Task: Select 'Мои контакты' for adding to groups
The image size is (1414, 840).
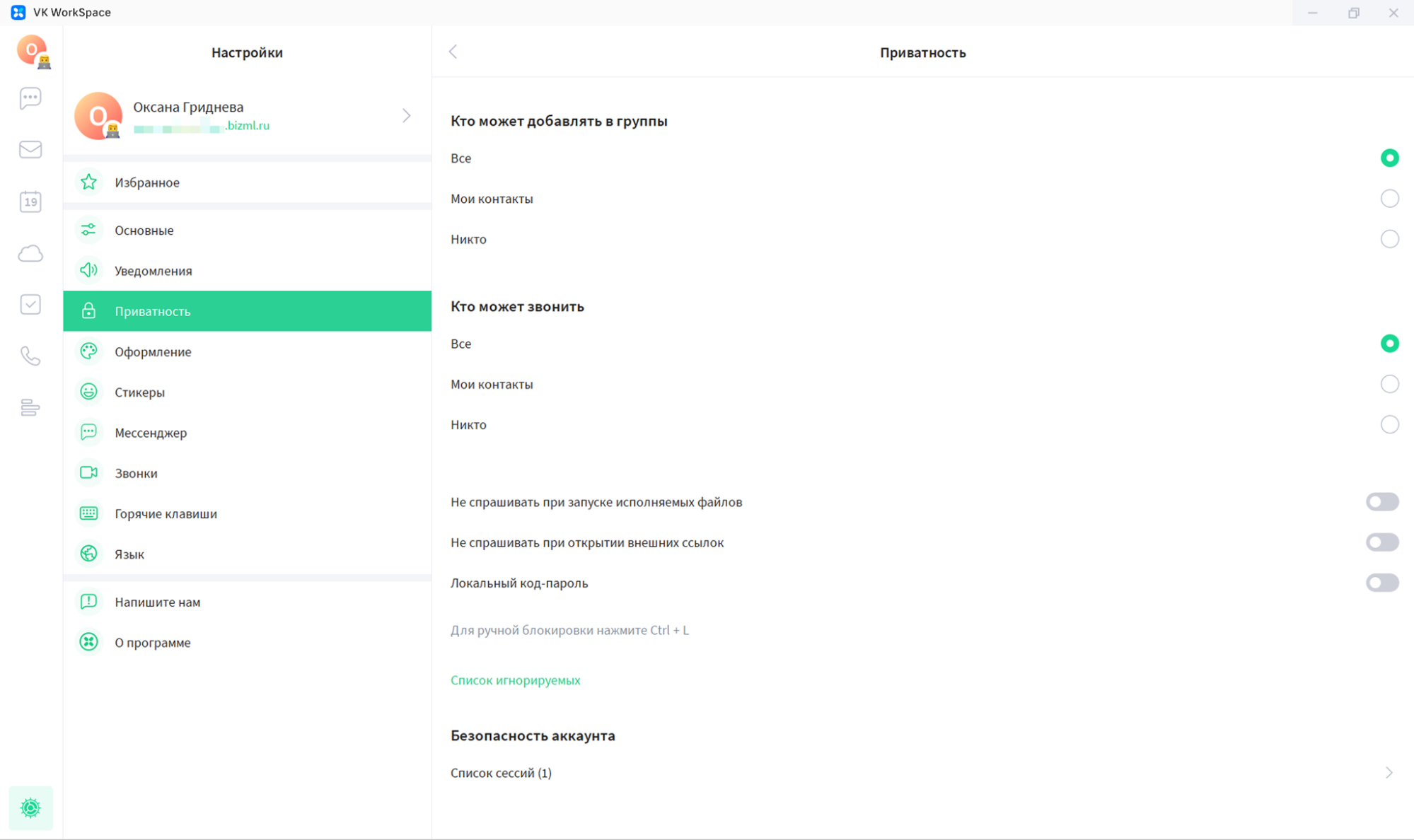Action: [1389, 199]
